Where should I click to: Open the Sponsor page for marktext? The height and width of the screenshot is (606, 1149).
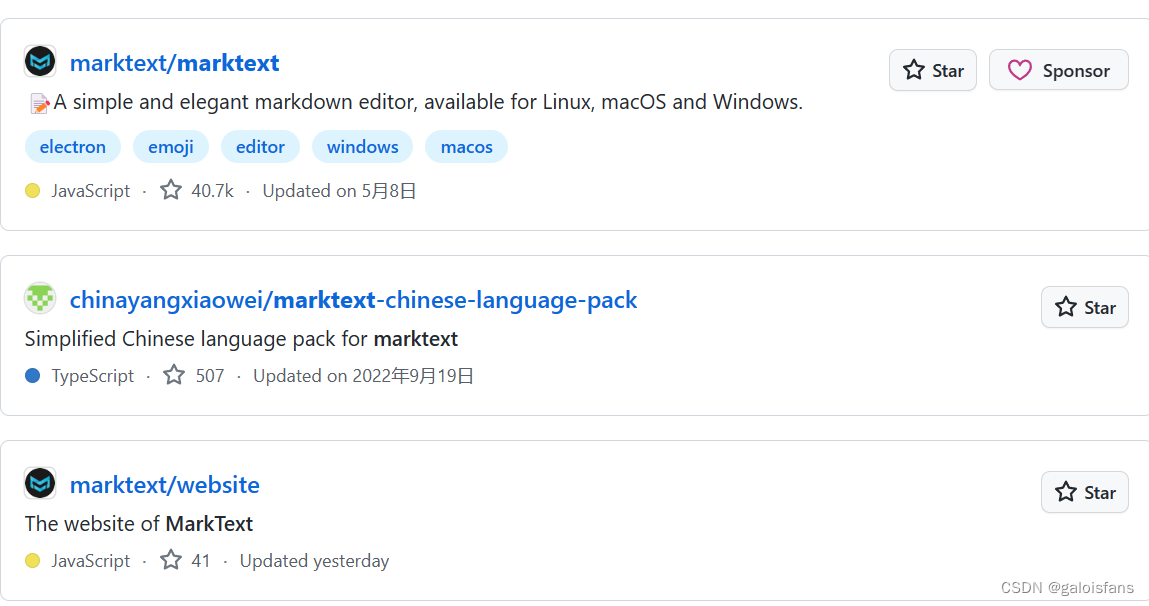click(1058, 70)
